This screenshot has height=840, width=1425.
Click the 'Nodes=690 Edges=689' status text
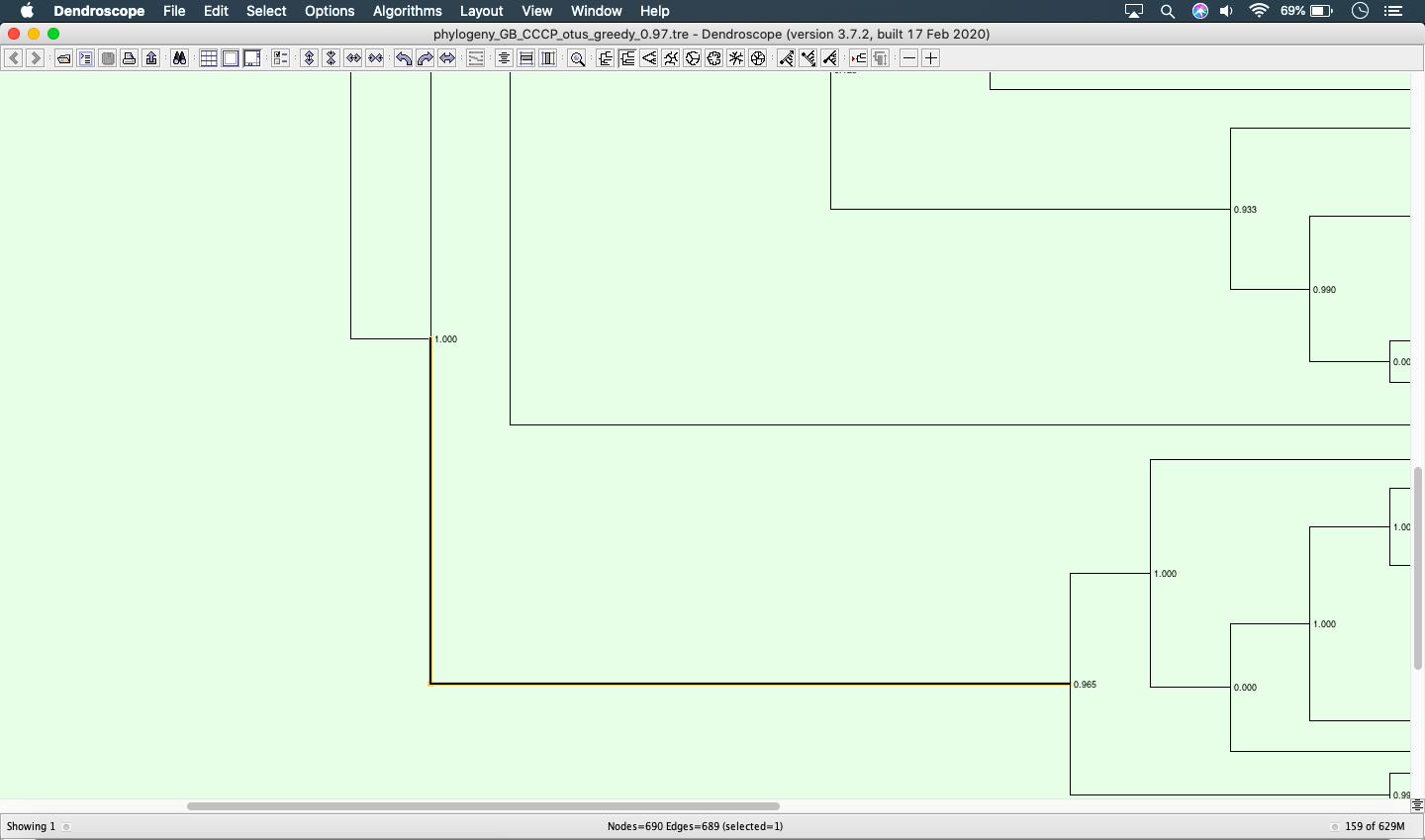(x=695, y=826)
